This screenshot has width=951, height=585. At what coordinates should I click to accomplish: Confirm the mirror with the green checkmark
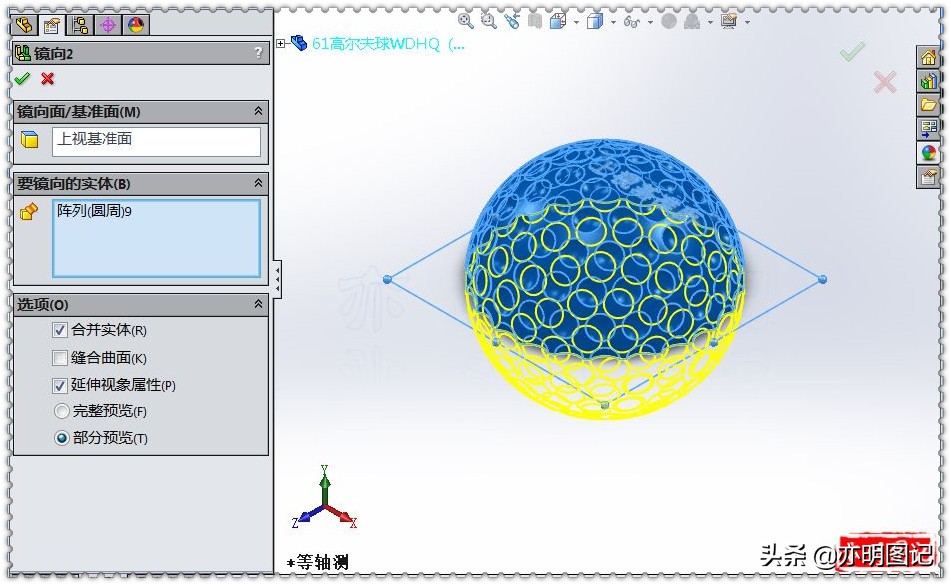click(21, 79)
